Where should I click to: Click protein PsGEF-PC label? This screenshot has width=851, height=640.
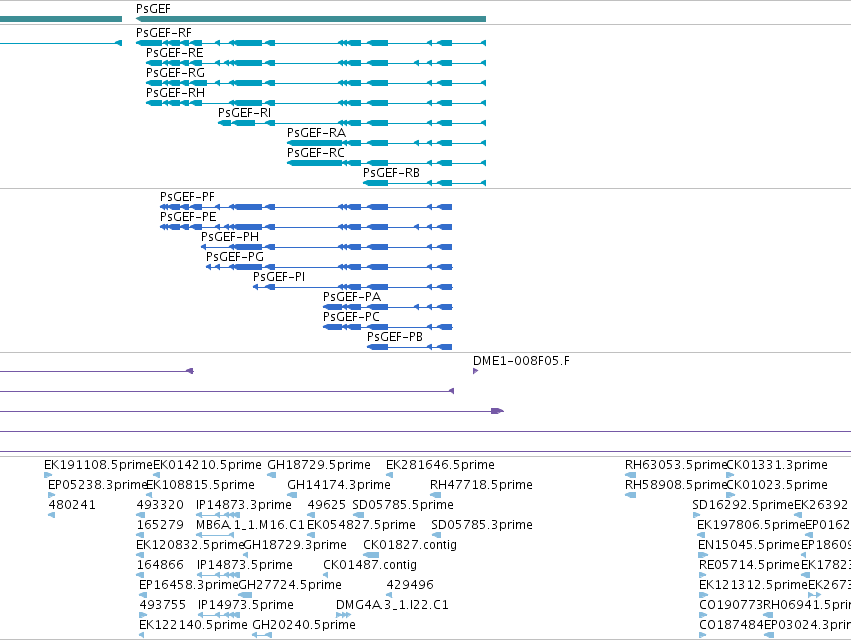coord(351,317)
